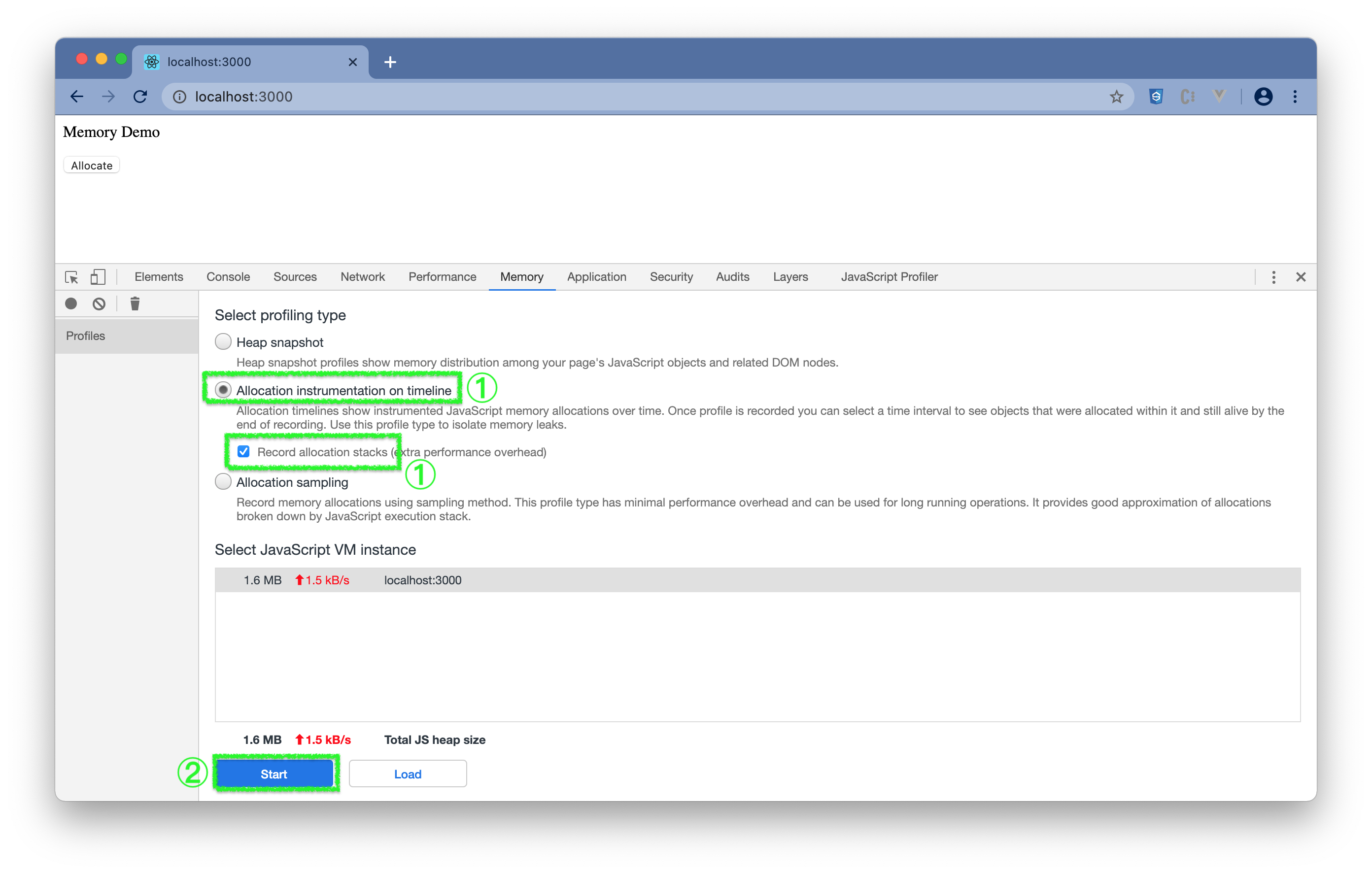
Task: Toggle the device toolbar icon
Action: [98, 277]
